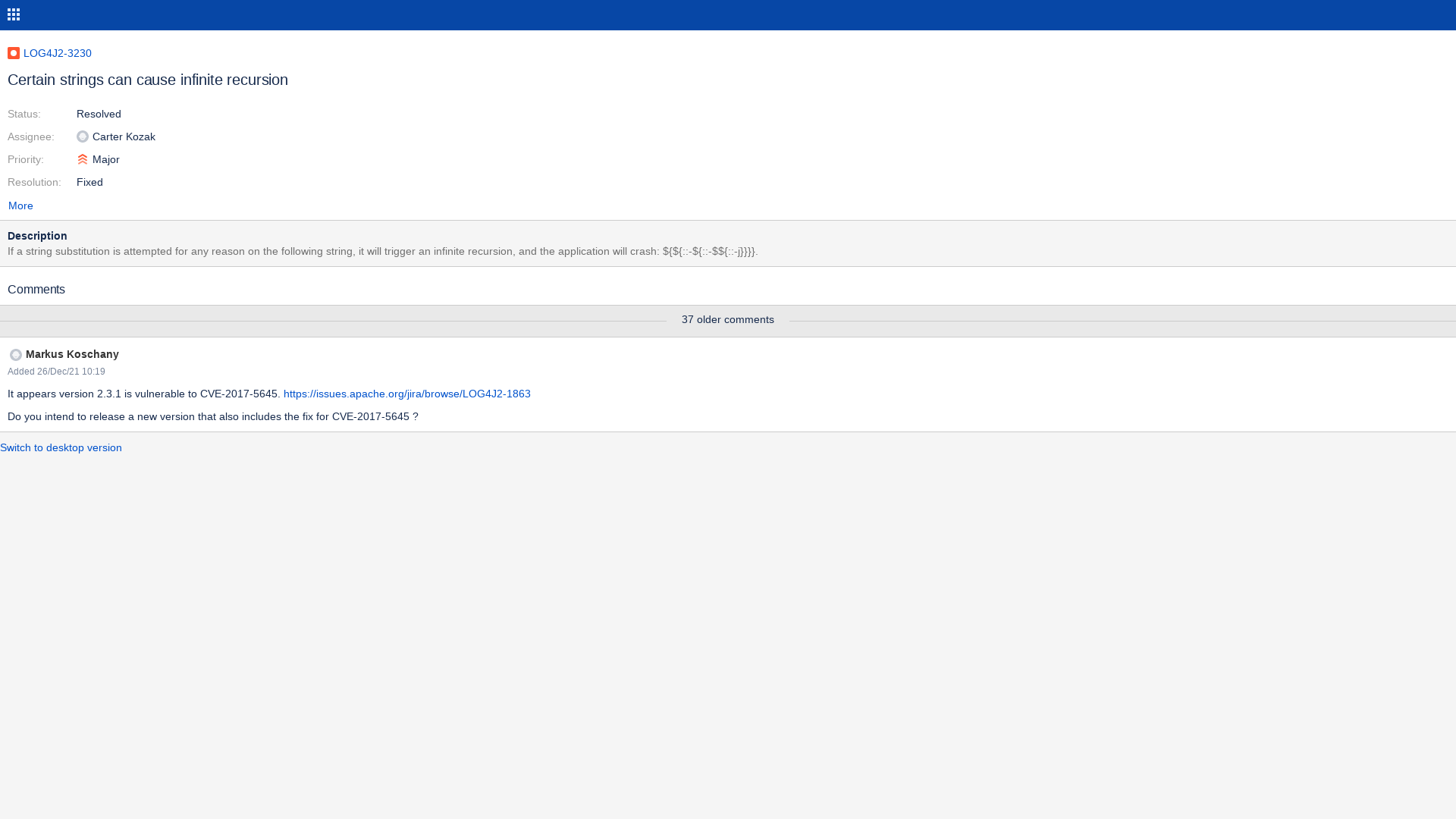Switch to desktop version
1456x819 pixels.
(61, 447)
